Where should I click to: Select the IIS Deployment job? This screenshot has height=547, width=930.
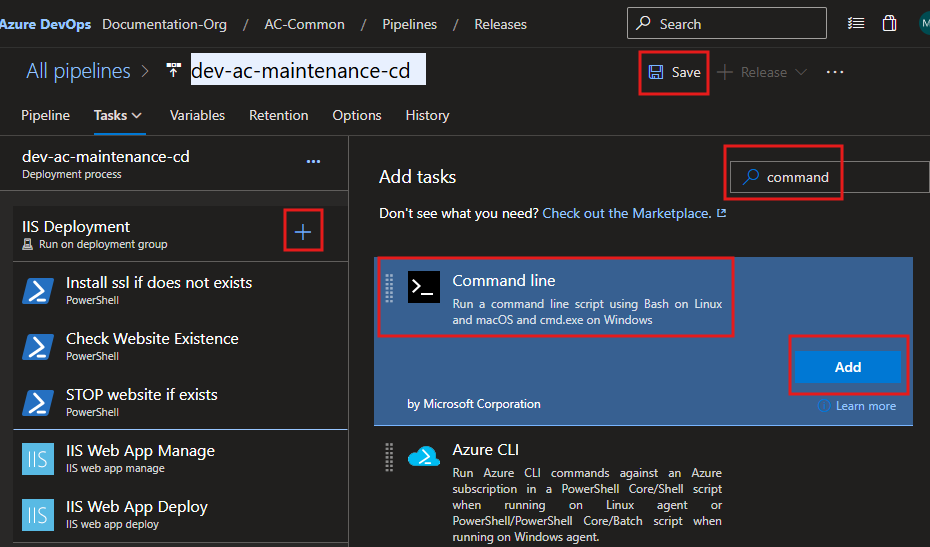click(x=180, y=234)
